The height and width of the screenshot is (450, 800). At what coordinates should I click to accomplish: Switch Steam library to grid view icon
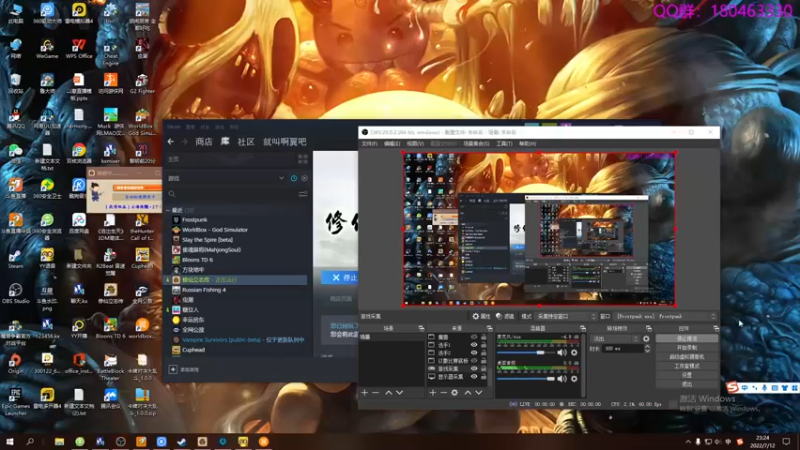click(303, 160)
